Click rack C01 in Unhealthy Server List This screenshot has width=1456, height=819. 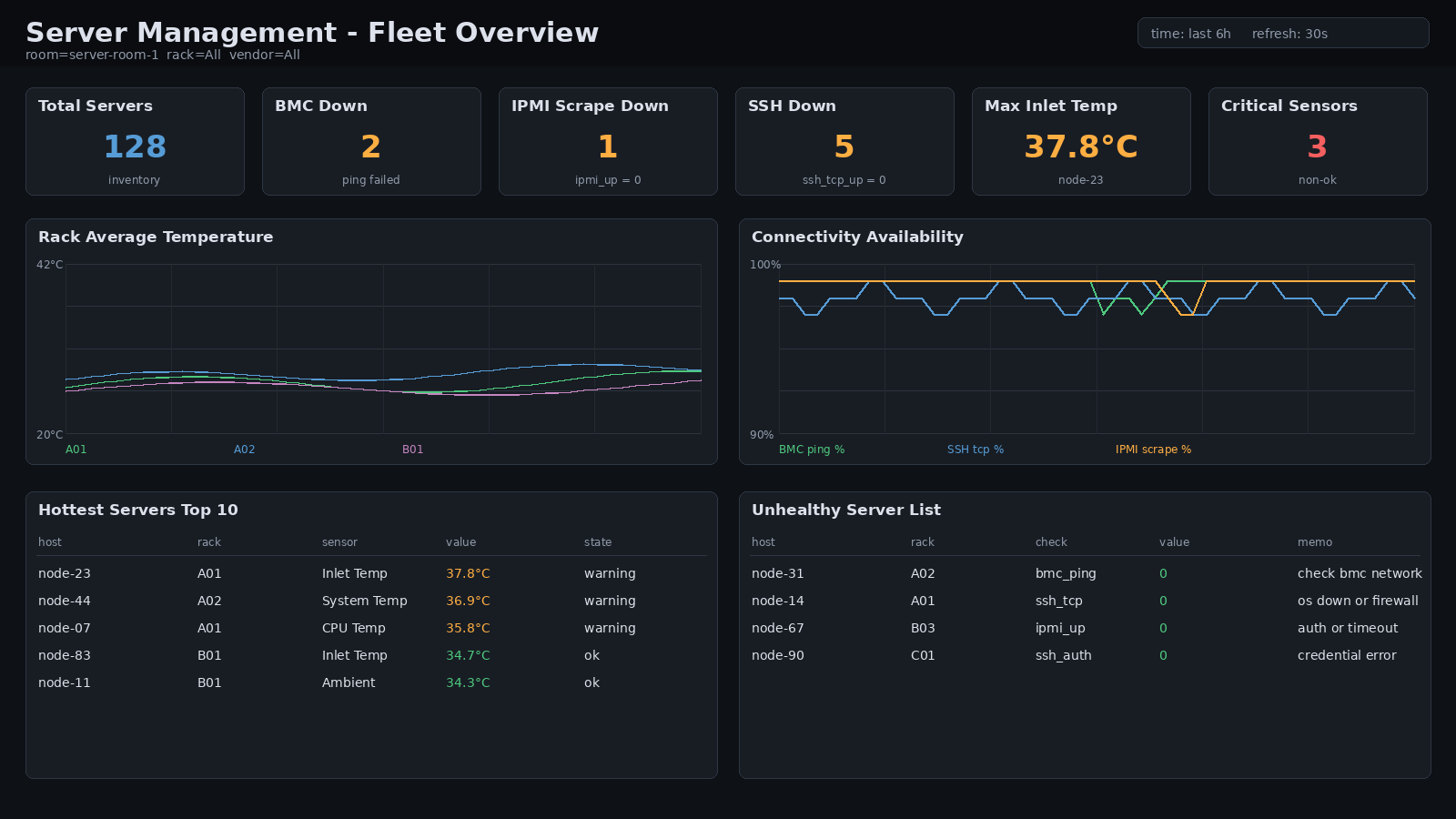click(x=923, y=655)
